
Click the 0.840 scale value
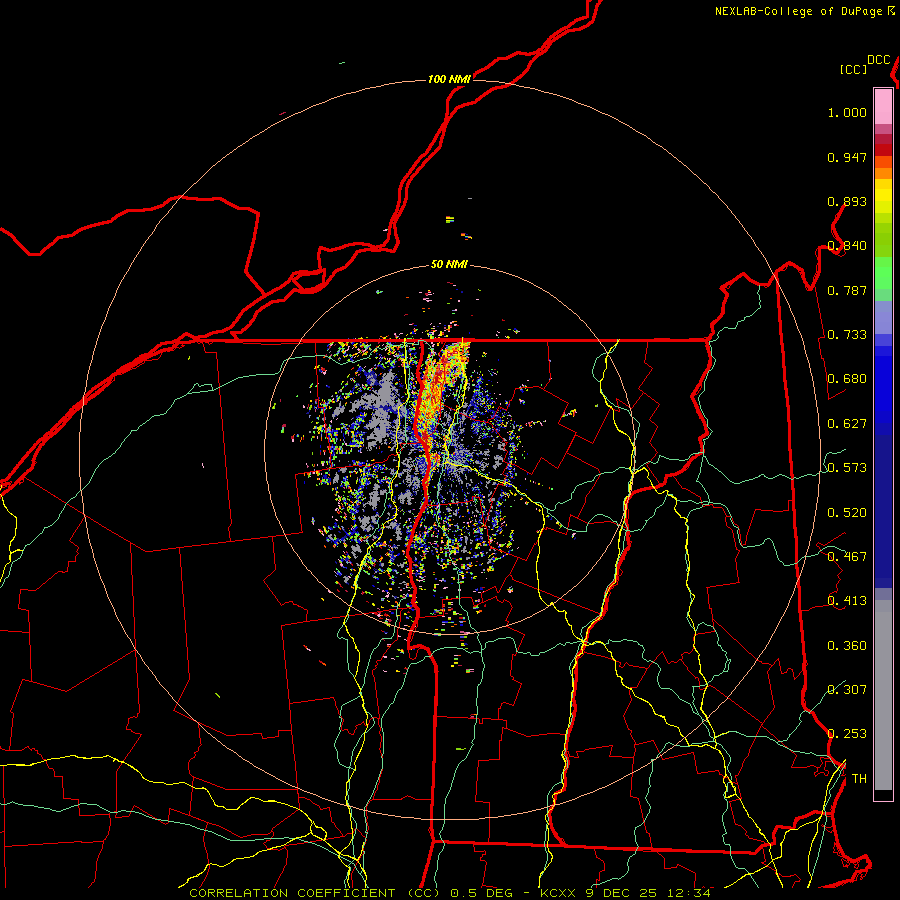[x=847, y=246]
